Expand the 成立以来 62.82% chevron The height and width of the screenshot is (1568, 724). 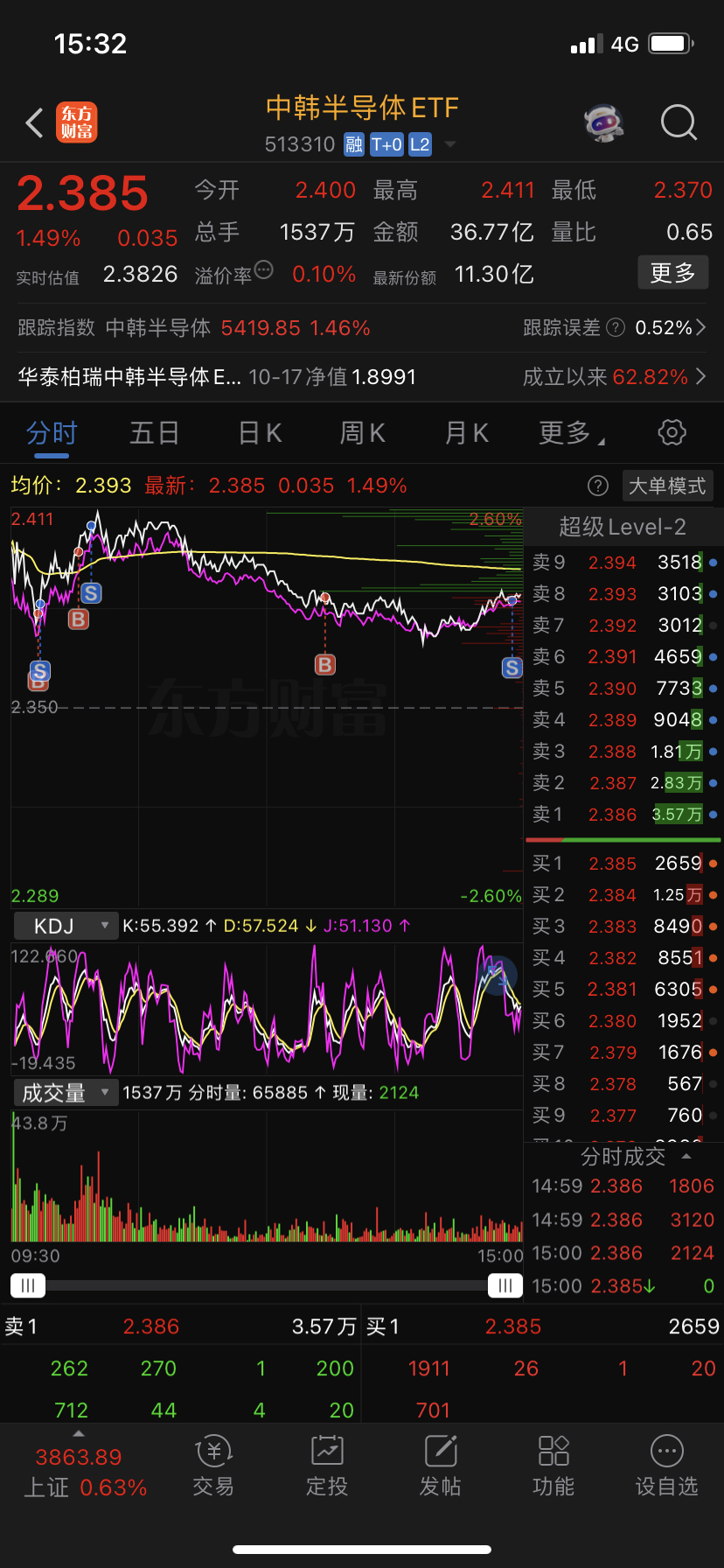(x=701, y=376)
